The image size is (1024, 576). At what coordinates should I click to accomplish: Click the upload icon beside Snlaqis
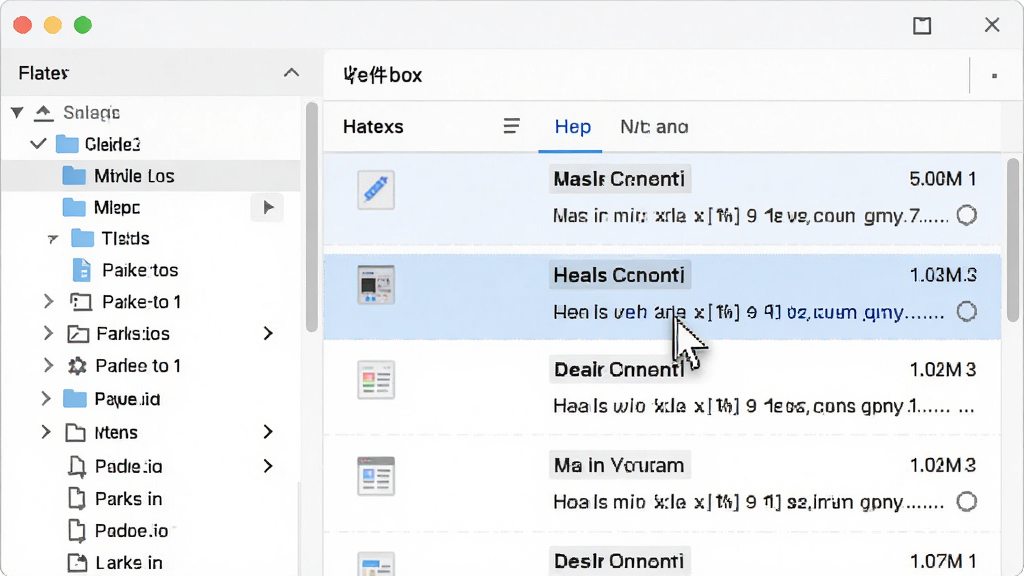tap(44, 113)
